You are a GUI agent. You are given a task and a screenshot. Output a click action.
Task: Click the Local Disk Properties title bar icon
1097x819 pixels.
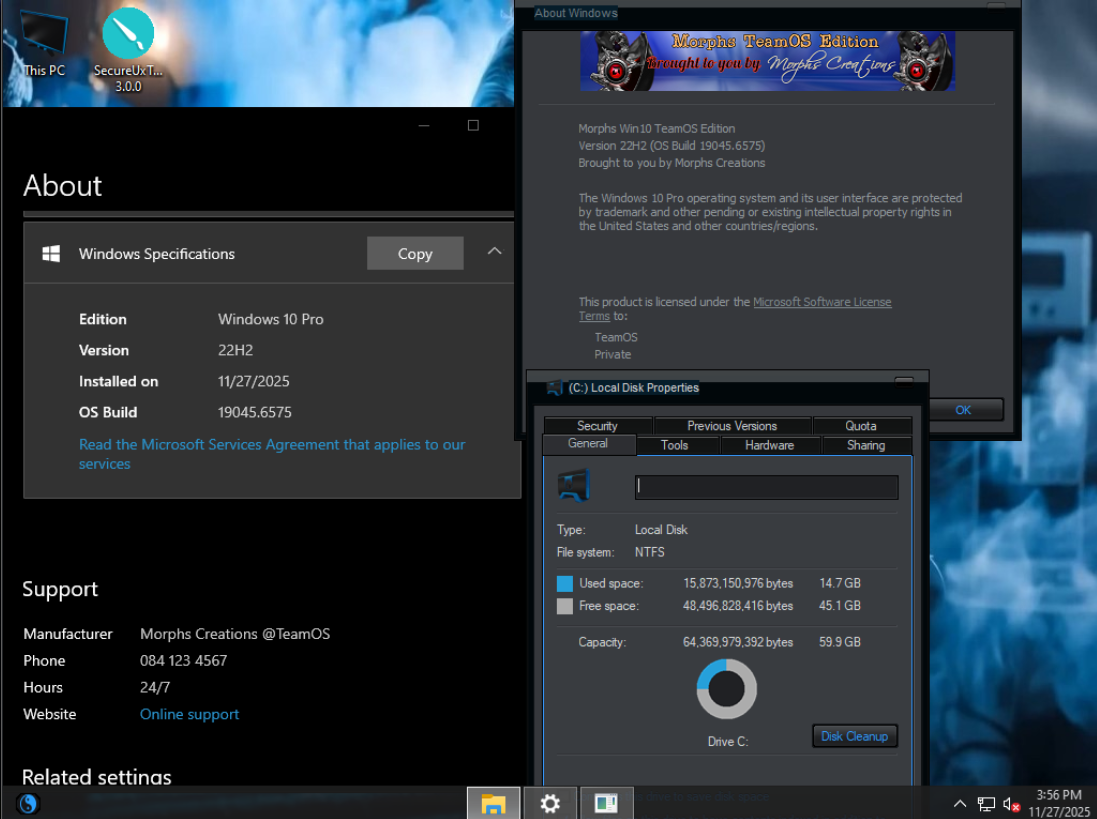pyautogui.click(x=554, y=387)
